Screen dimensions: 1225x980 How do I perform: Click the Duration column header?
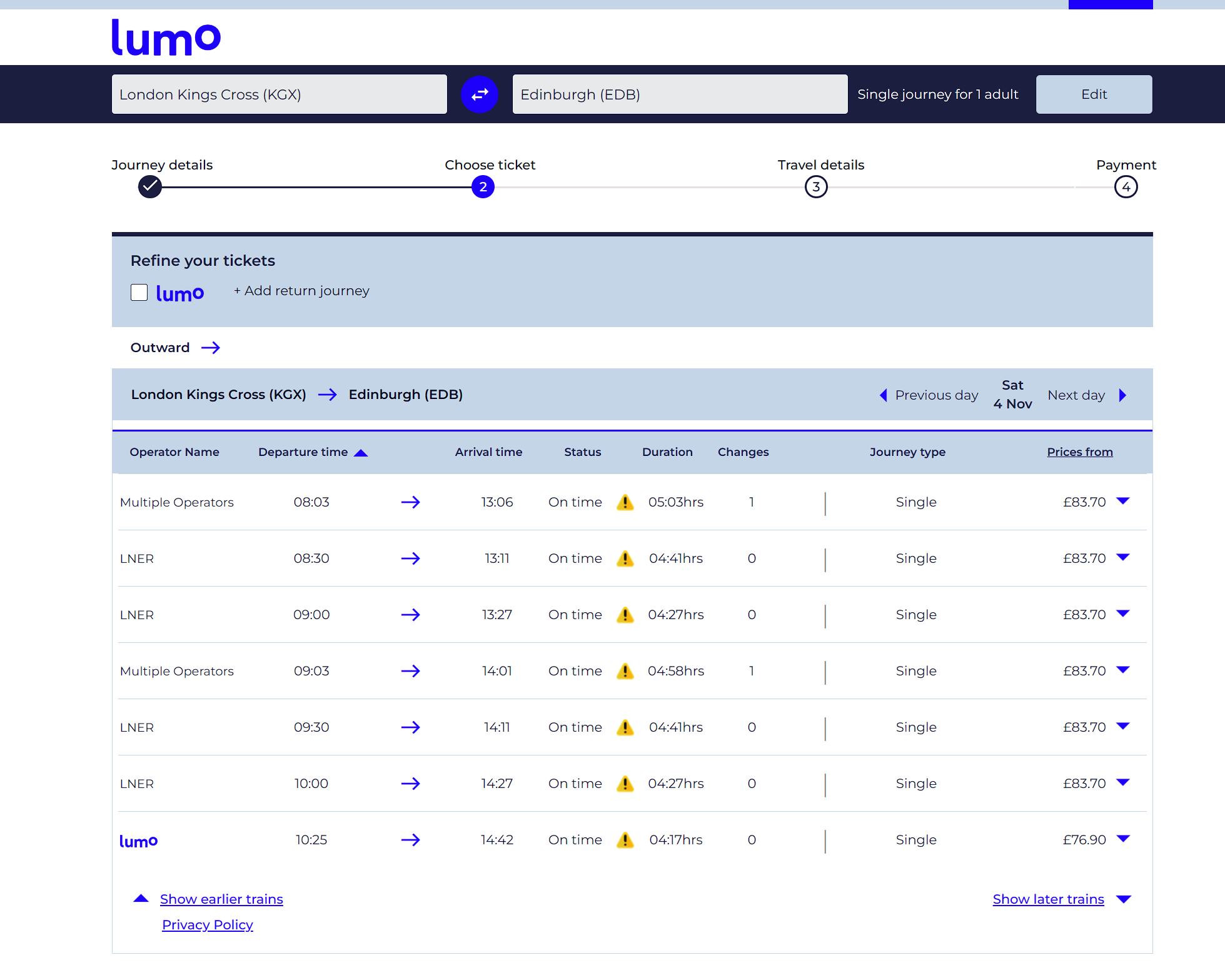pos(667,452)
